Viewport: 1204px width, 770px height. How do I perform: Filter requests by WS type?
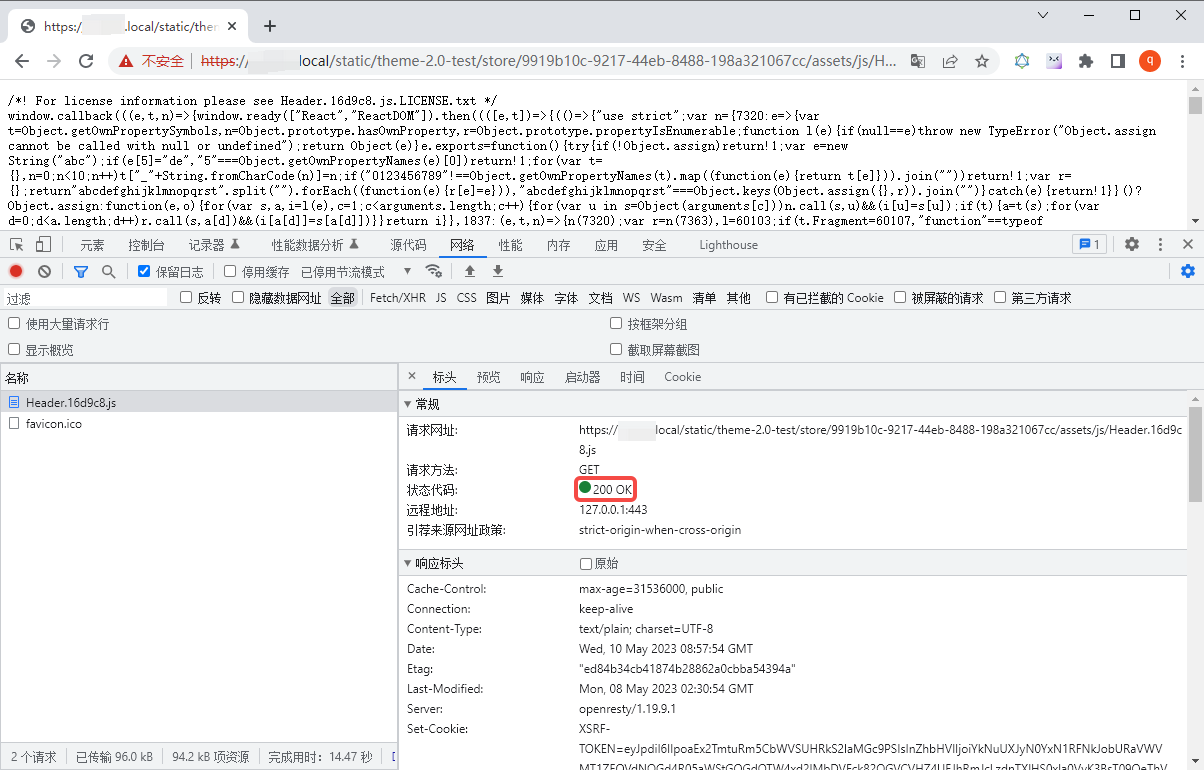[631, 297]
